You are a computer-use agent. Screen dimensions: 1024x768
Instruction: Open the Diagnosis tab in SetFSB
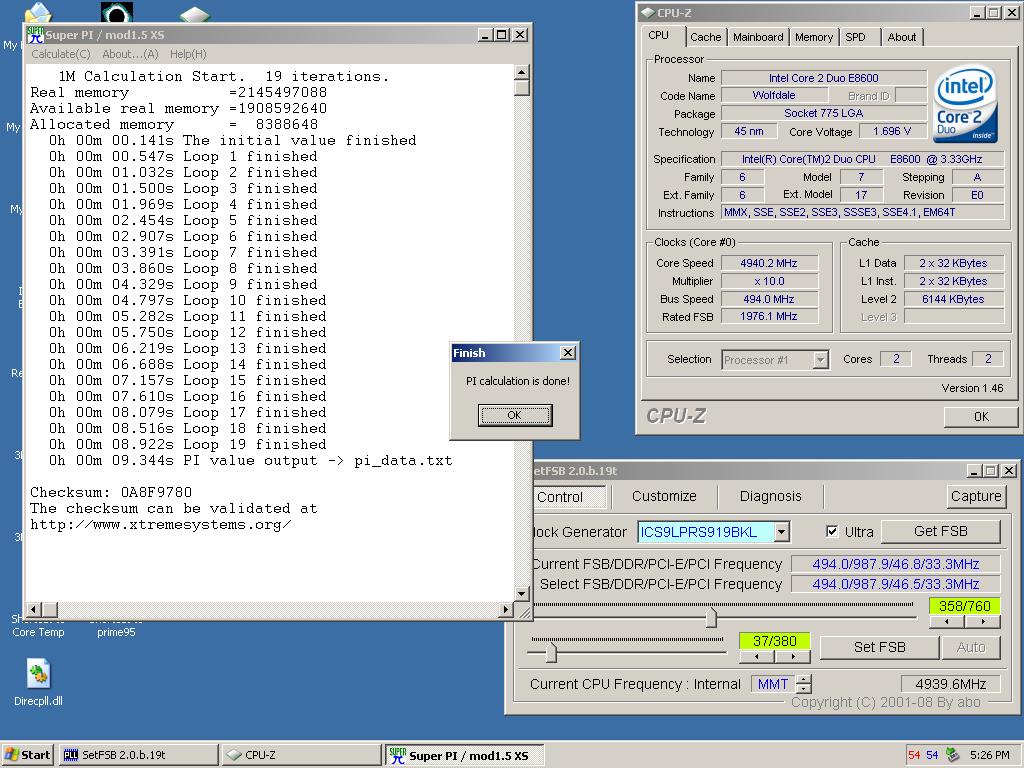point(771,496)
